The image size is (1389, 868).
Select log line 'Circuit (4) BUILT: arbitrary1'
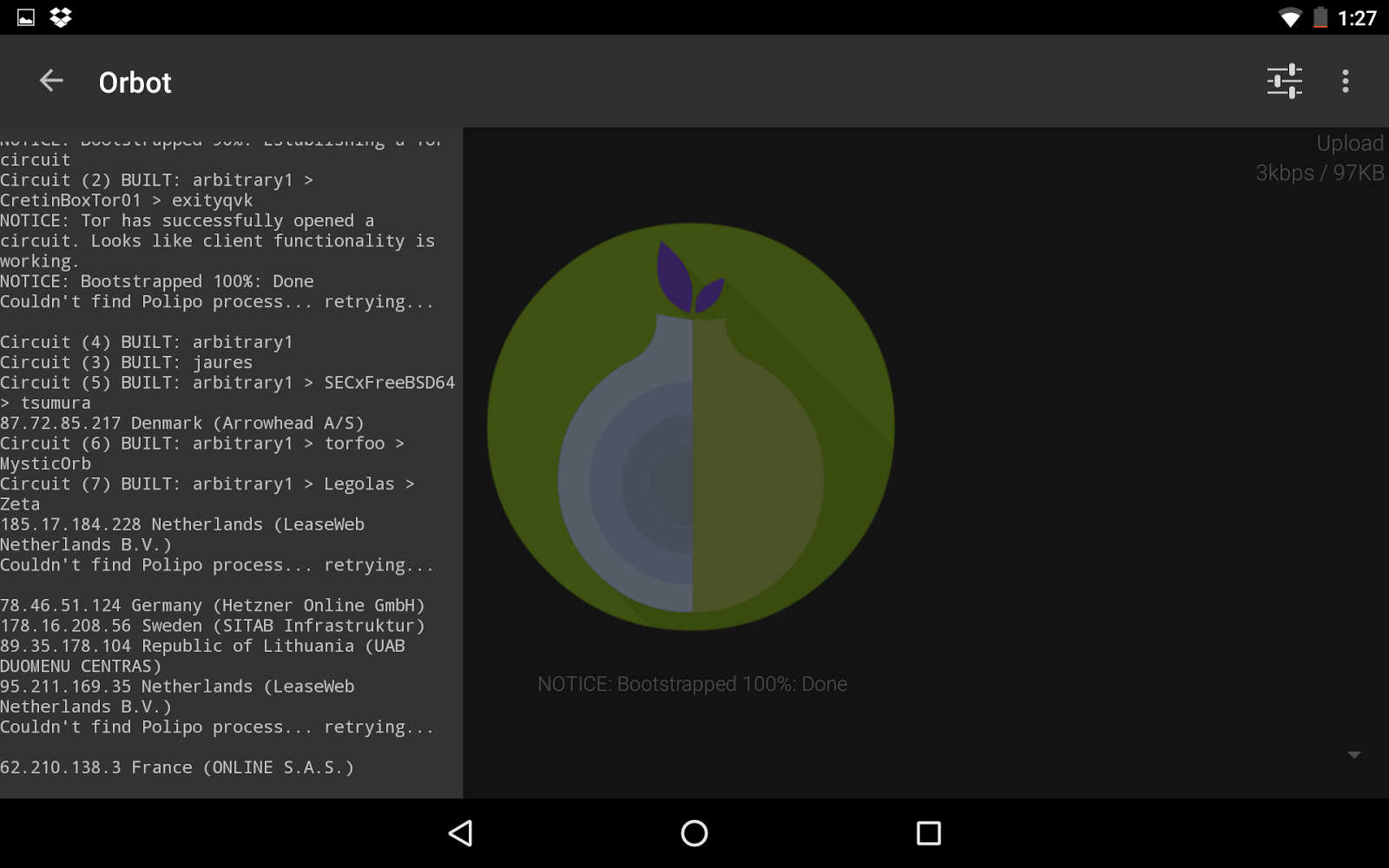pos(147,342)
